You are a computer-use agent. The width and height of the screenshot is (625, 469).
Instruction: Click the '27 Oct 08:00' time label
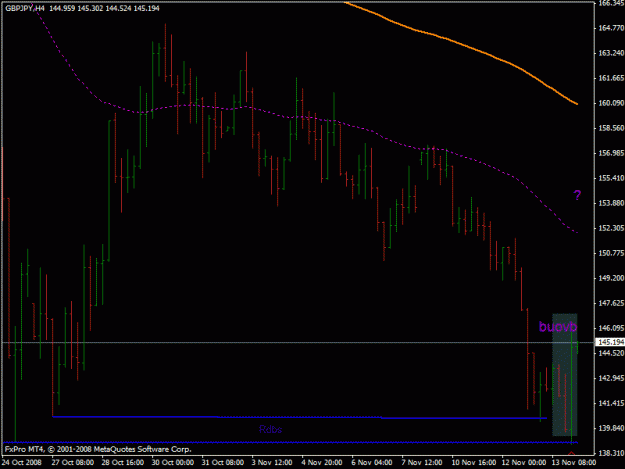pyautogui.click(x=73, y=463)
